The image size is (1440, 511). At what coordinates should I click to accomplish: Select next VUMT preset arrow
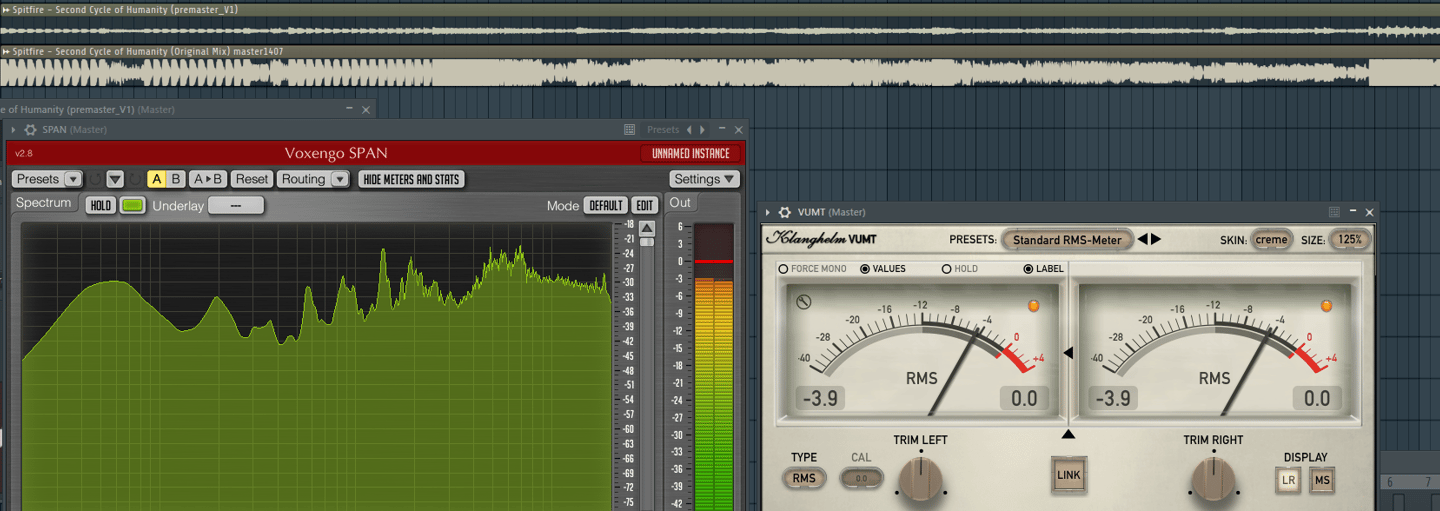point(1156,240)
